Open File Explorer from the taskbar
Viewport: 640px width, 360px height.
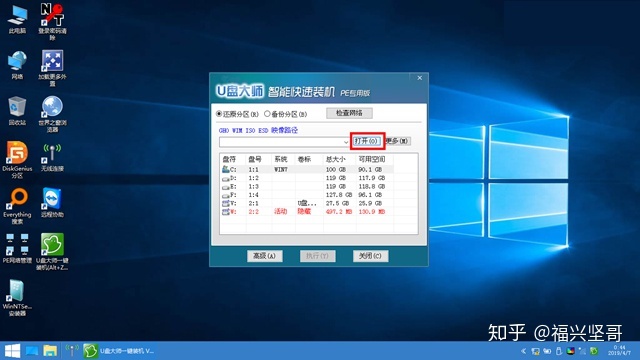tap(50, 351)
